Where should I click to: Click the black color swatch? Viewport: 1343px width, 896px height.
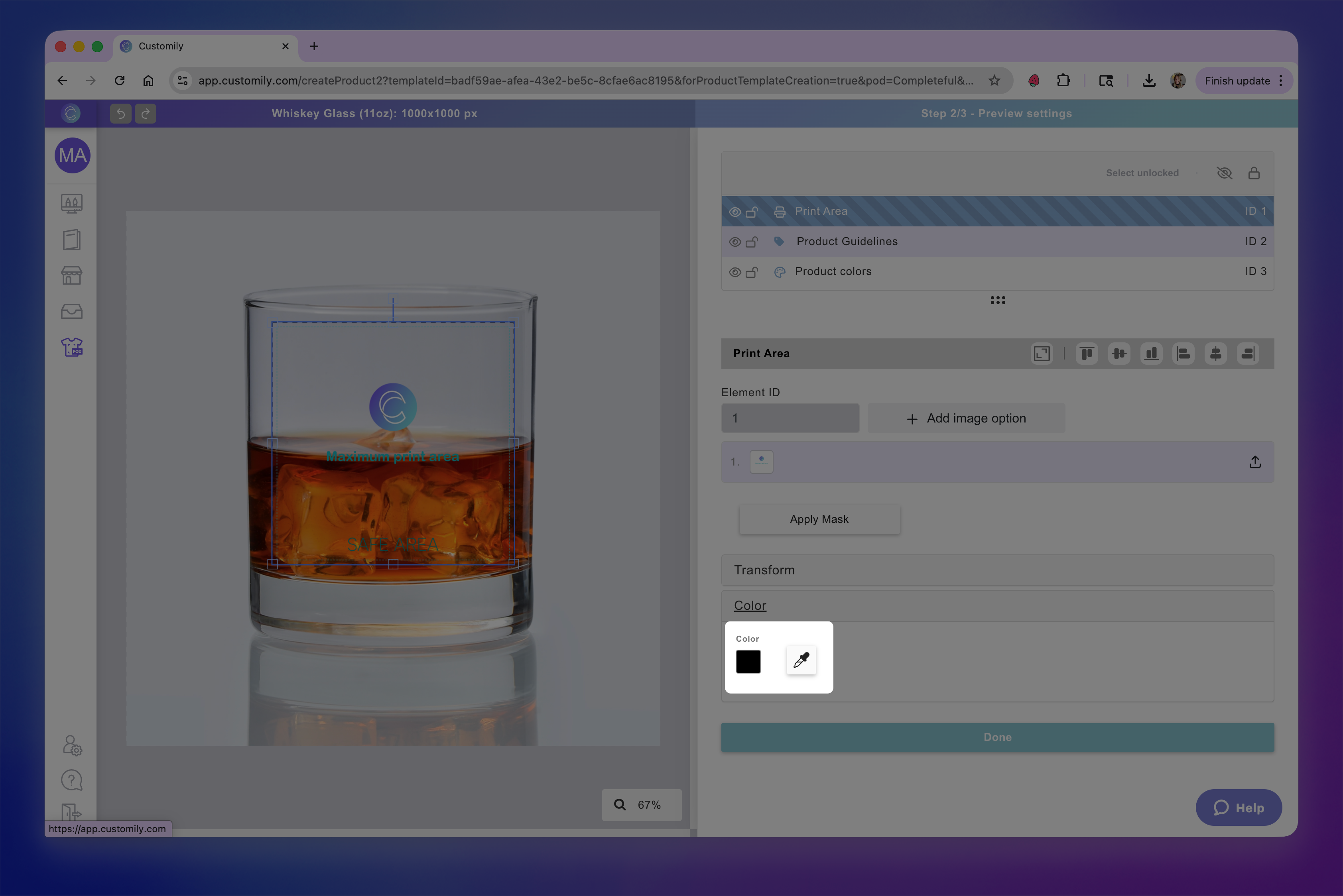(748, 661)
